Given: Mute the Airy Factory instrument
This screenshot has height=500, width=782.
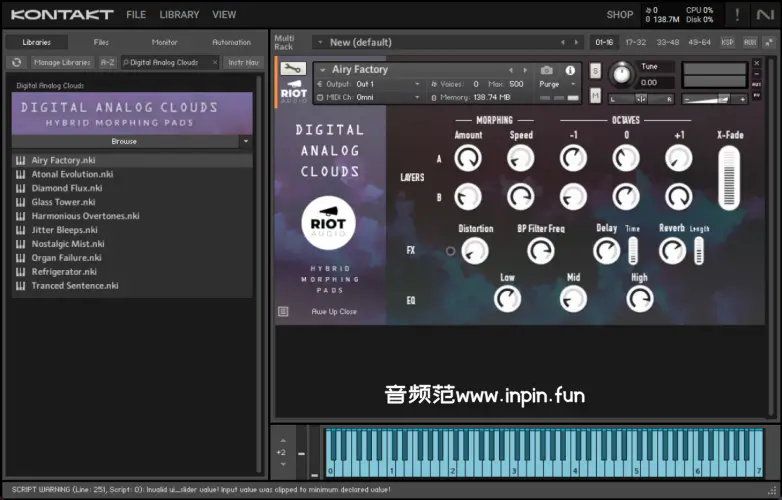Looking at the screenshot, I should click(x=596, y=95).
